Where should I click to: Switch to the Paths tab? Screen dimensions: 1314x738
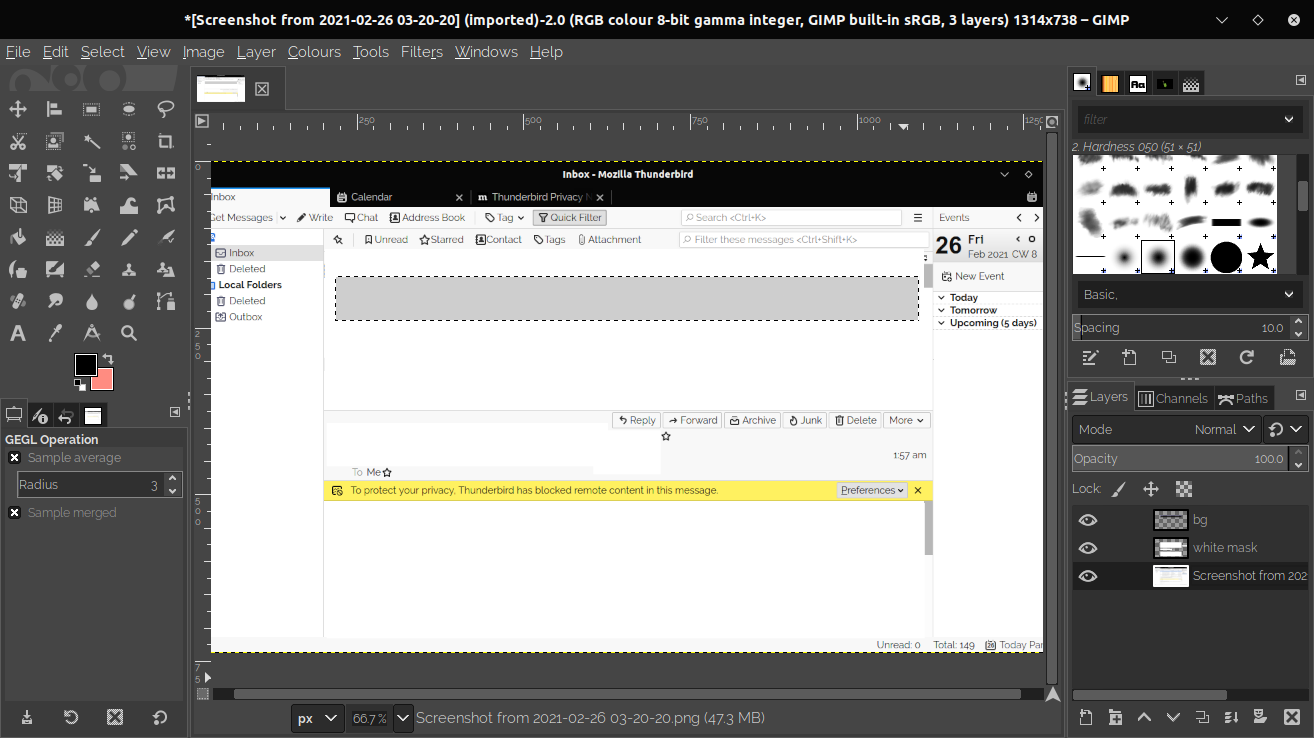pyautogui.click(x=1243, y=398)
